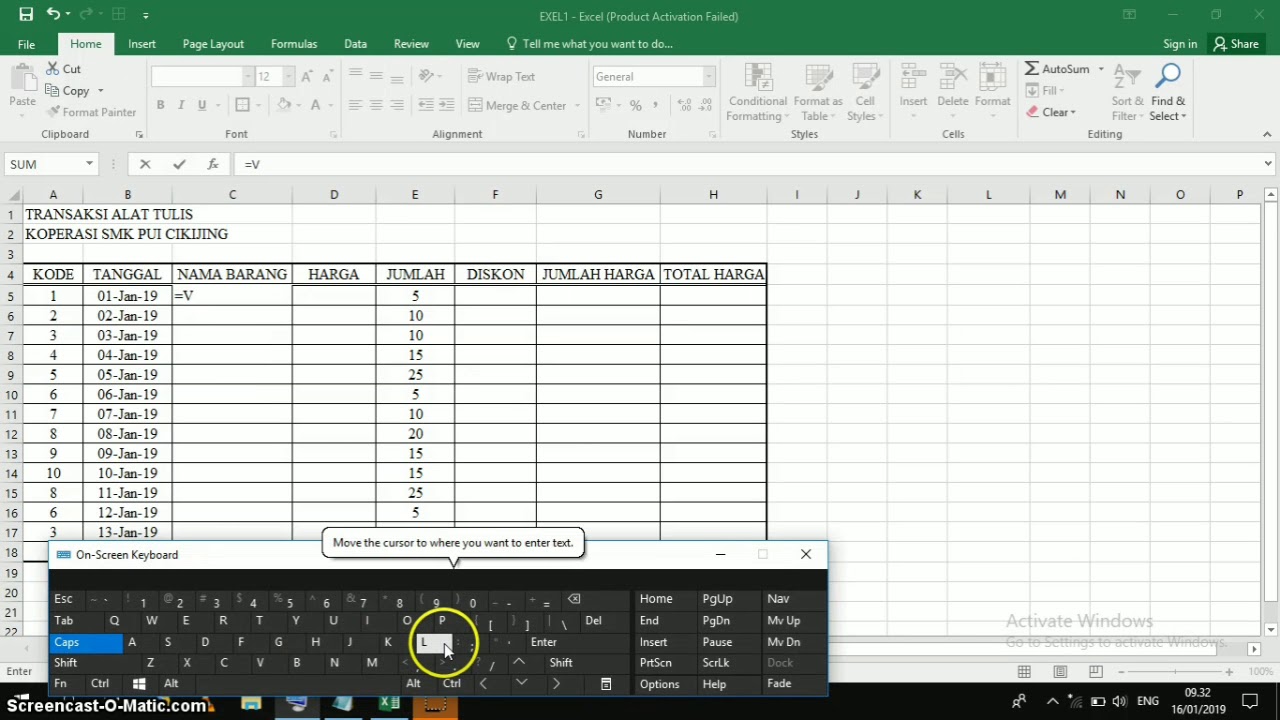Image resolution: width=1280 pixels, height=720 pixels.
Task: Click the Delete cells command
Action: pyautogui.click(x=952, y=92)
